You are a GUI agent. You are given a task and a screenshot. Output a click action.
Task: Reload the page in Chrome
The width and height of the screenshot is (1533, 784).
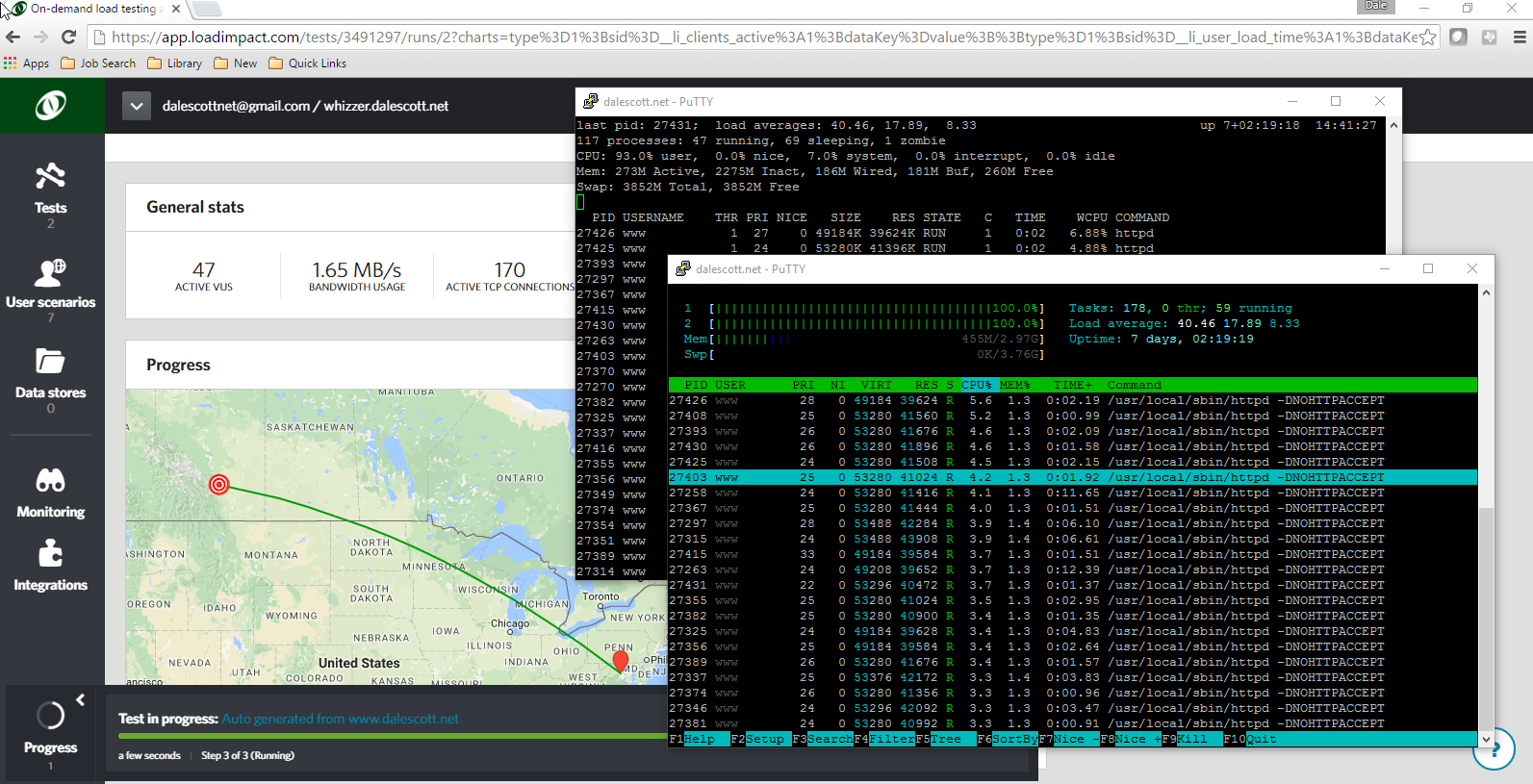click(68, 37)
